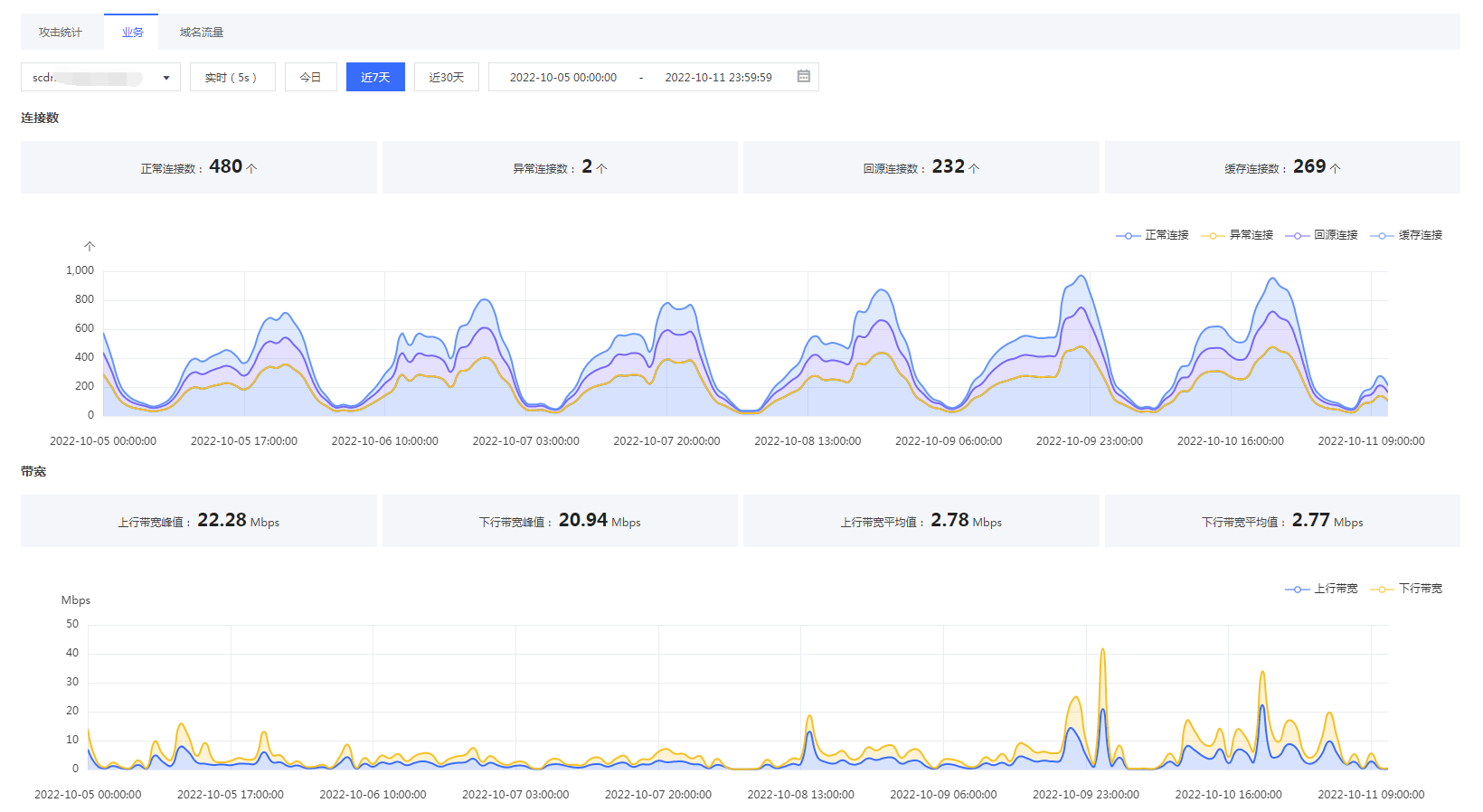Open the 域名流量 tab
The width and height of the screenshot is (1483, 812).
[x=201, y=33]
